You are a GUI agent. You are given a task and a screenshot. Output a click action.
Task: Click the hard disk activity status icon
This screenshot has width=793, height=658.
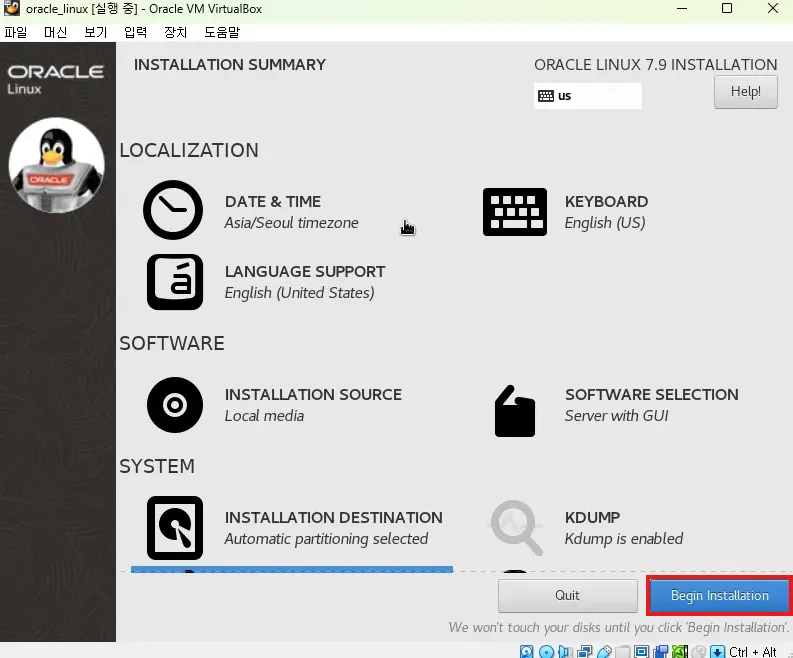[x=526, y=651]
